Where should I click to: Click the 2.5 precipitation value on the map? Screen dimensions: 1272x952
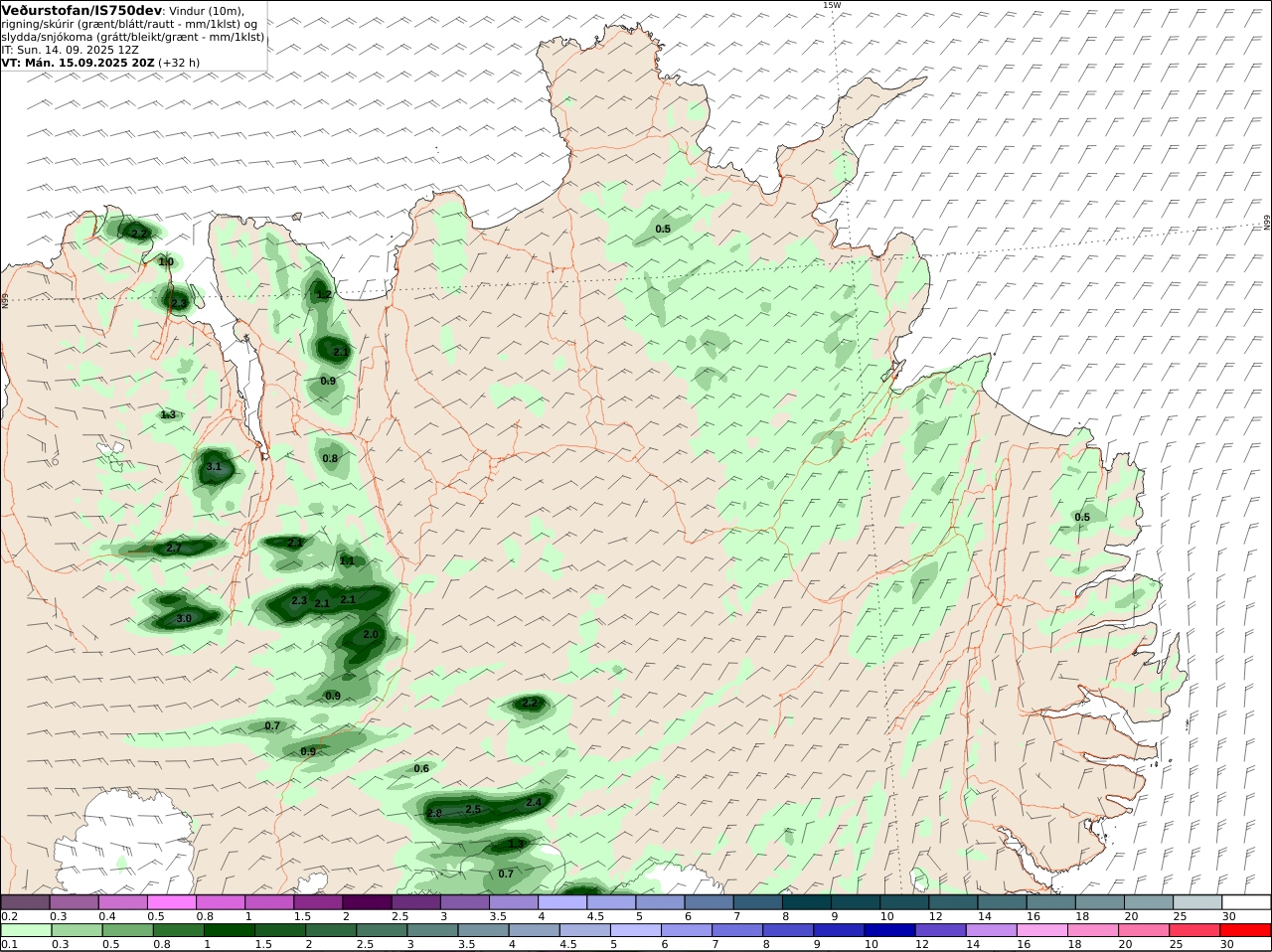point(473,810)
